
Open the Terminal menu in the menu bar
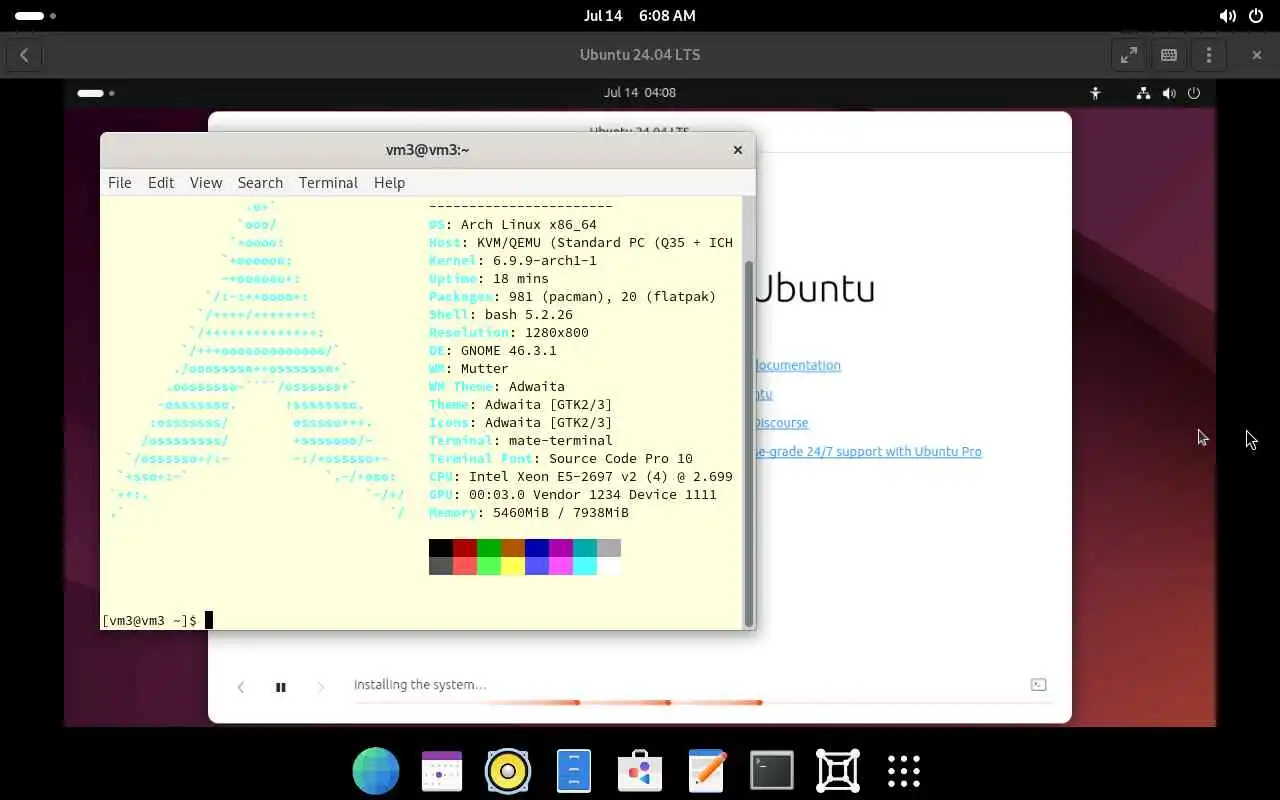coord(328,183)
